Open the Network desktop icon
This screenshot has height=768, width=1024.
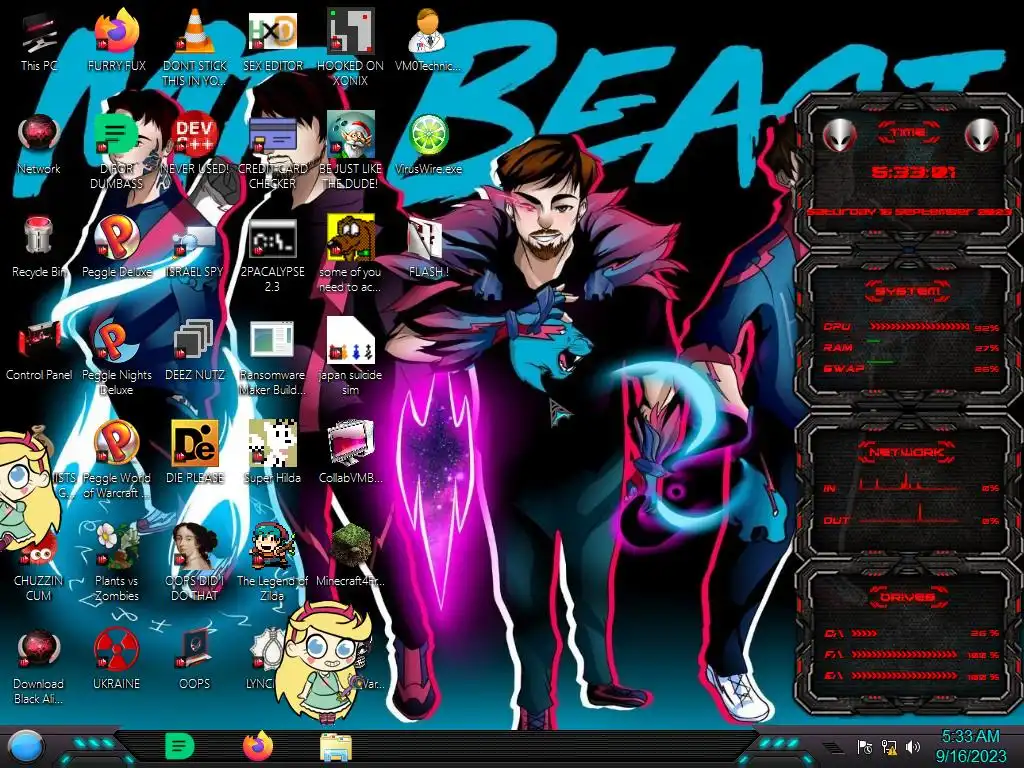[39, 135]
